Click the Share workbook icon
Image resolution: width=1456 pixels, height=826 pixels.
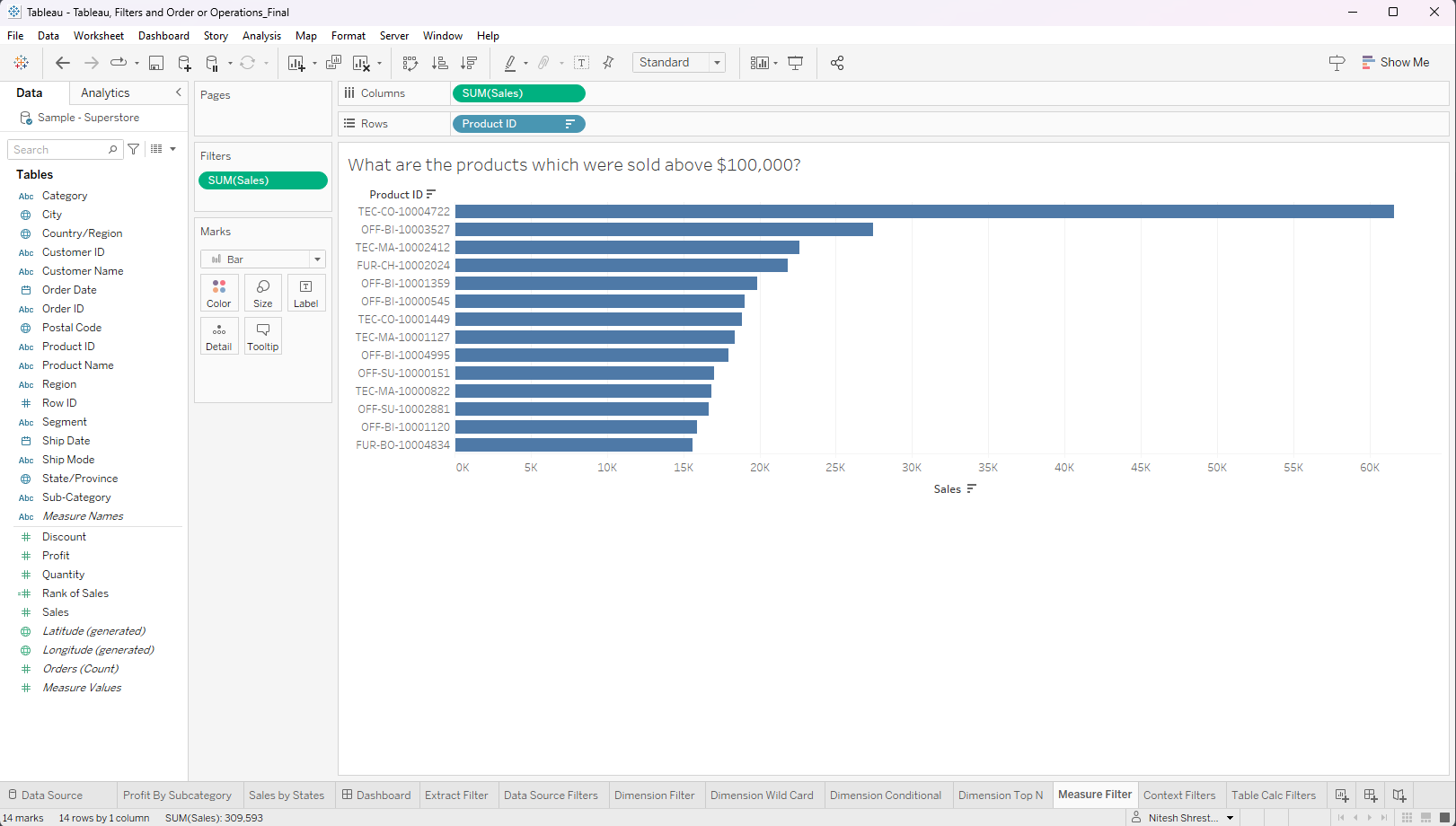[x=837, y=63]
